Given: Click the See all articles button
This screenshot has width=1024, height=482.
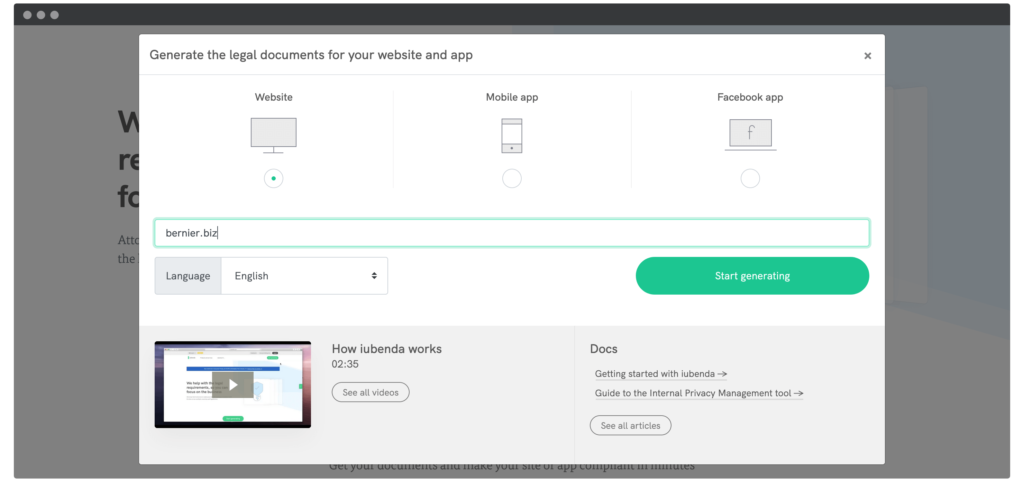Looking at the screenshot, I should [x=630, y=426].
